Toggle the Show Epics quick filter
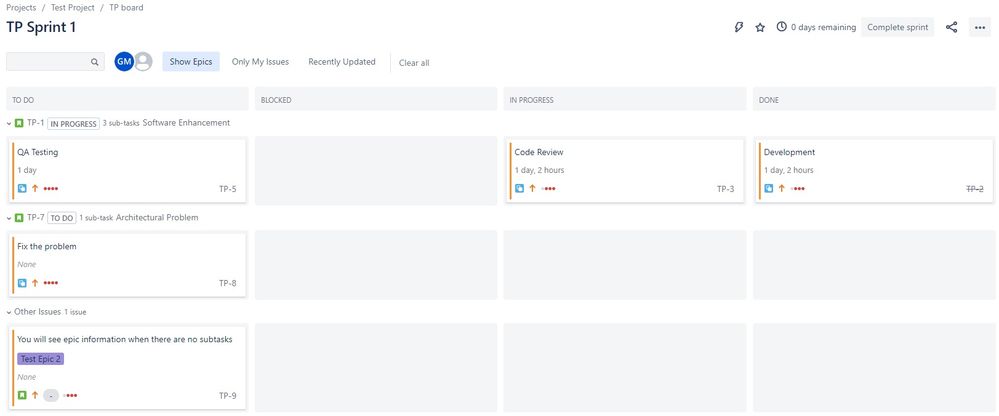 pyautogui.click(x=190, y=62)
